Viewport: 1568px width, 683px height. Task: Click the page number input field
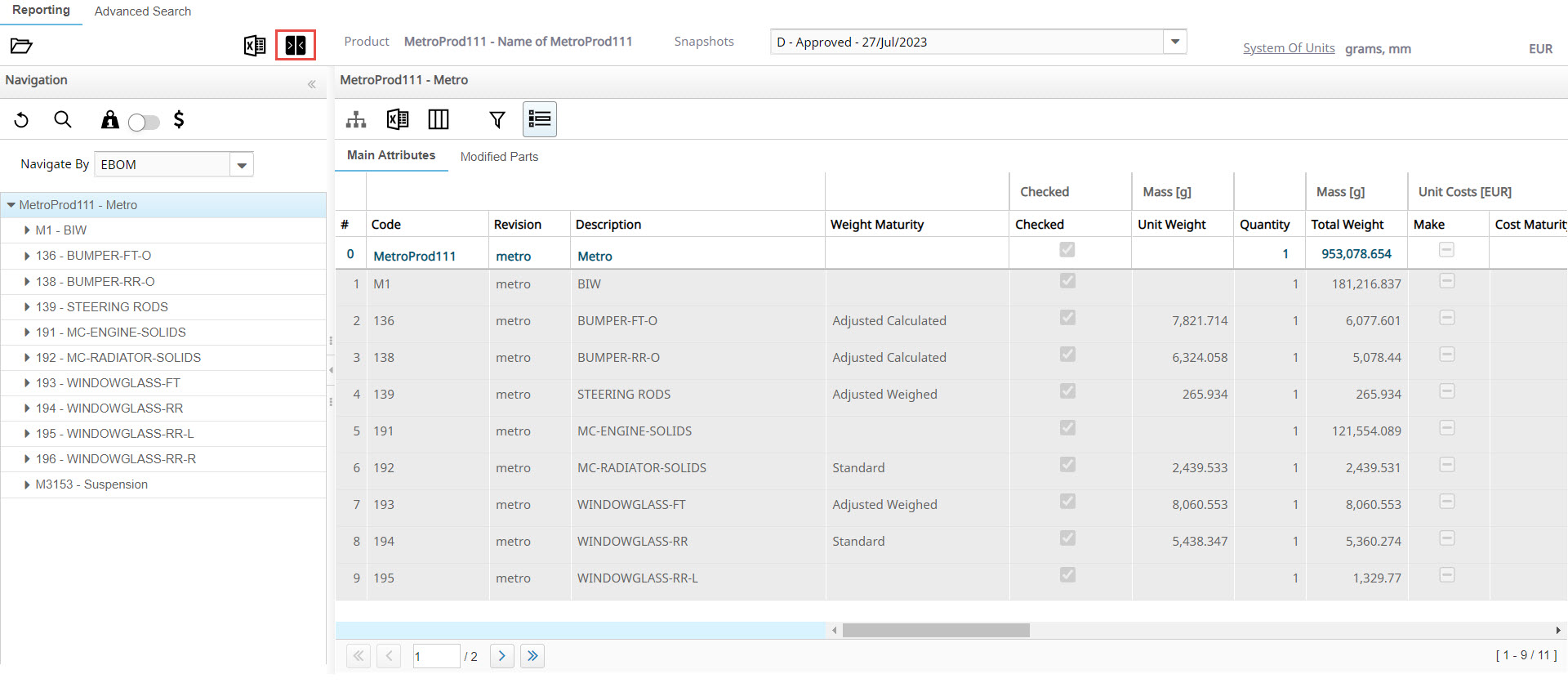(x=435, y=656)
